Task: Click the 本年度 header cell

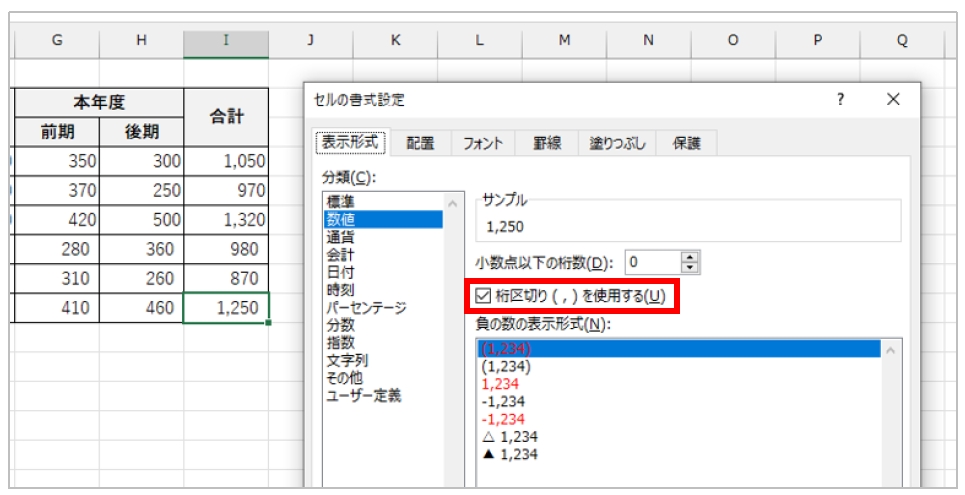Action: (99, 102)
